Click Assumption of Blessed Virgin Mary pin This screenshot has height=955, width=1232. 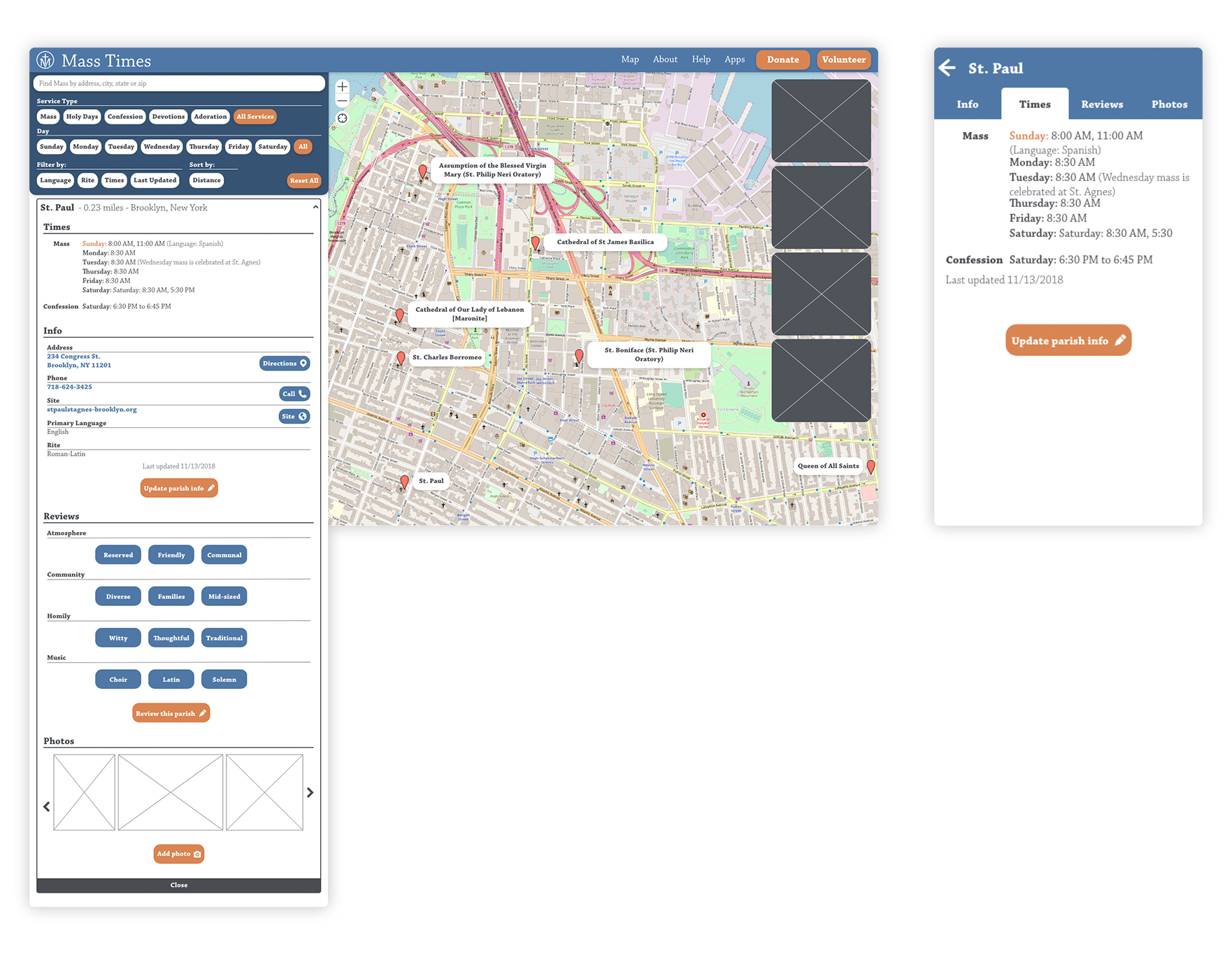point(422,171)
